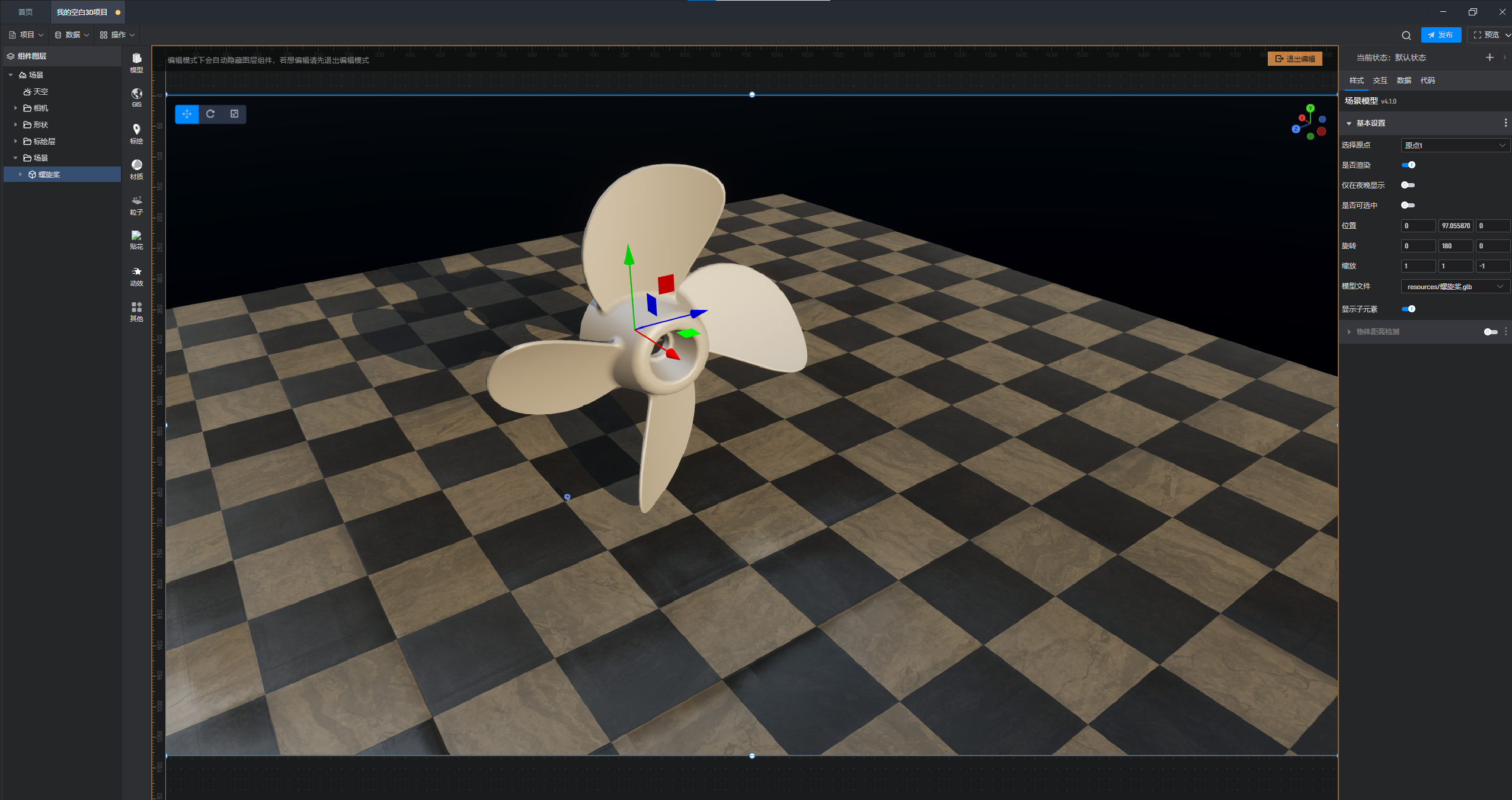Activate the scale gizmo tool
This screenshot has height=800, width=1512.
234,114
